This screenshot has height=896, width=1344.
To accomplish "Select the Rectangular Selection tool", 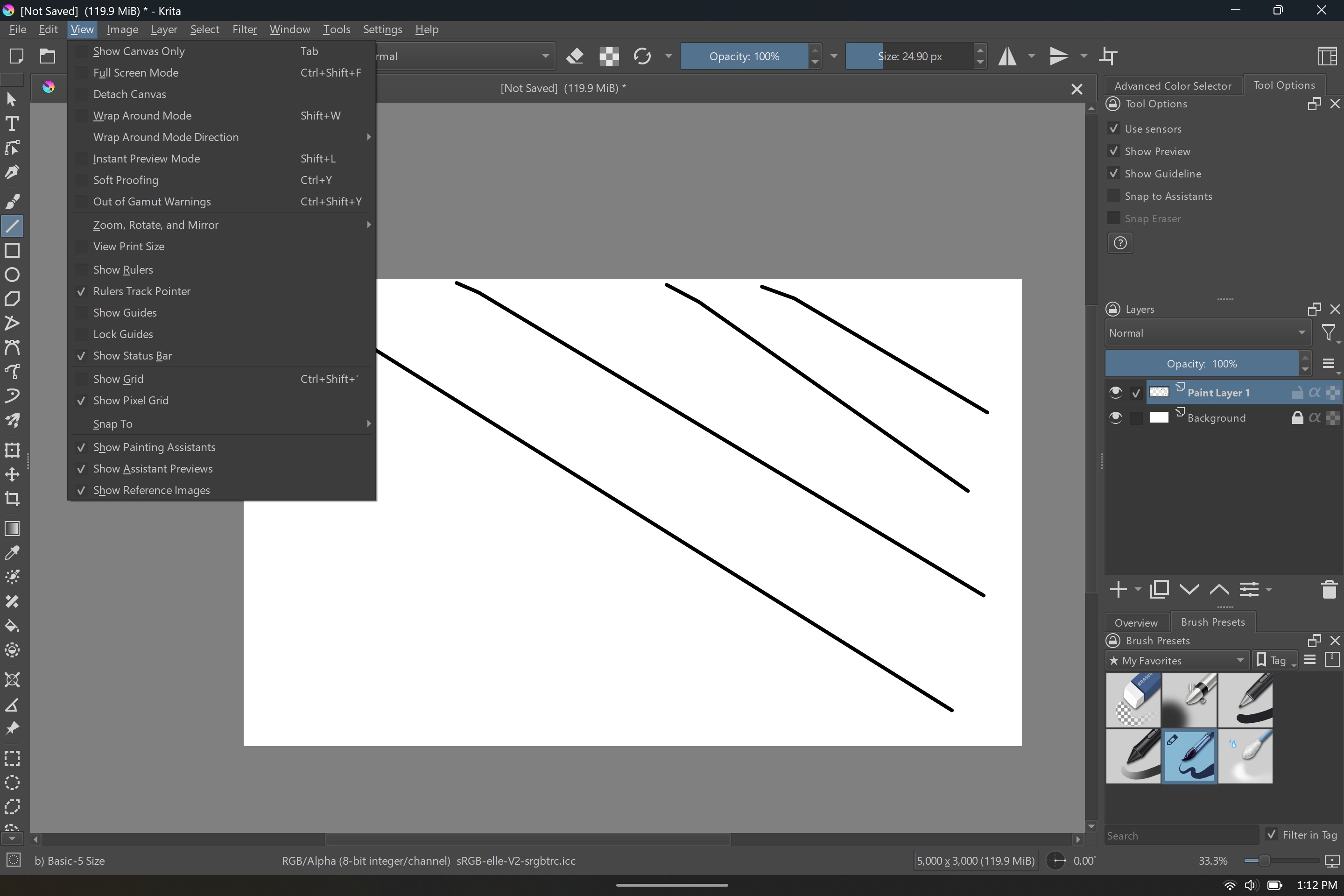I will click(x=12, y=758).
